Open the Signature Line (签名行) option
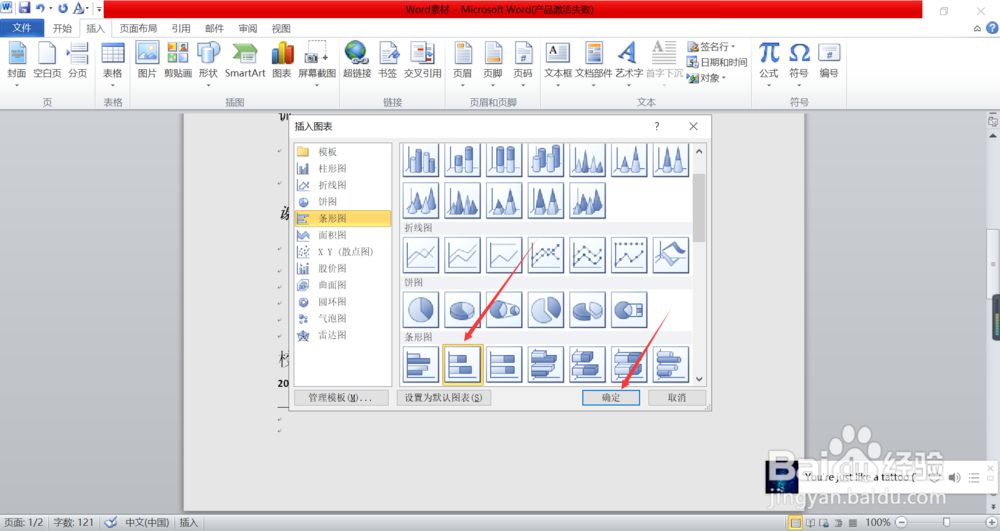The height and width of the screenshot is (531, 1000). click(x=711, y=47)
